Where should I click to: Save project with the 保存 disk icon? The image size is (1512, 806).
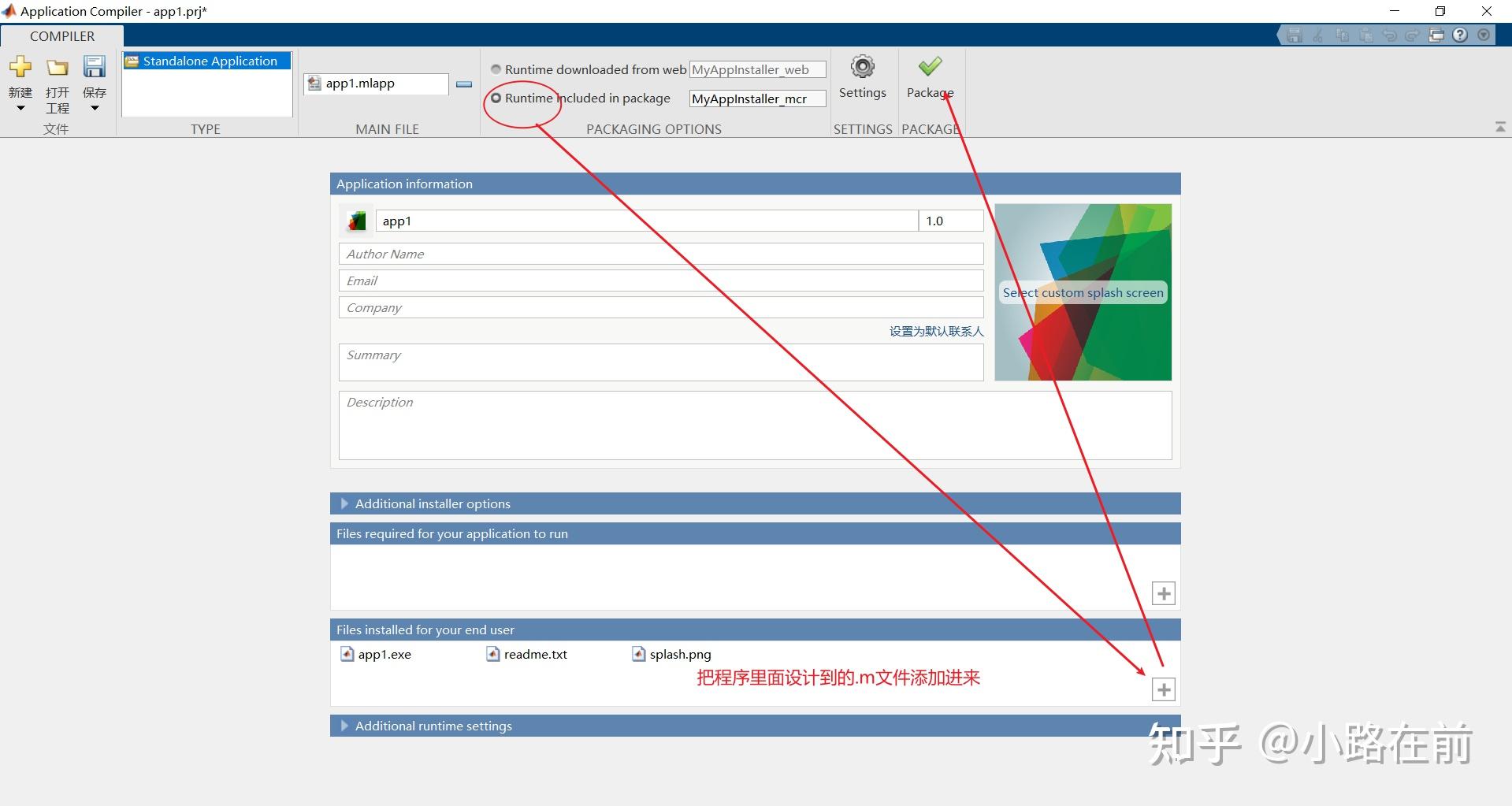click(x=95, y=67)
